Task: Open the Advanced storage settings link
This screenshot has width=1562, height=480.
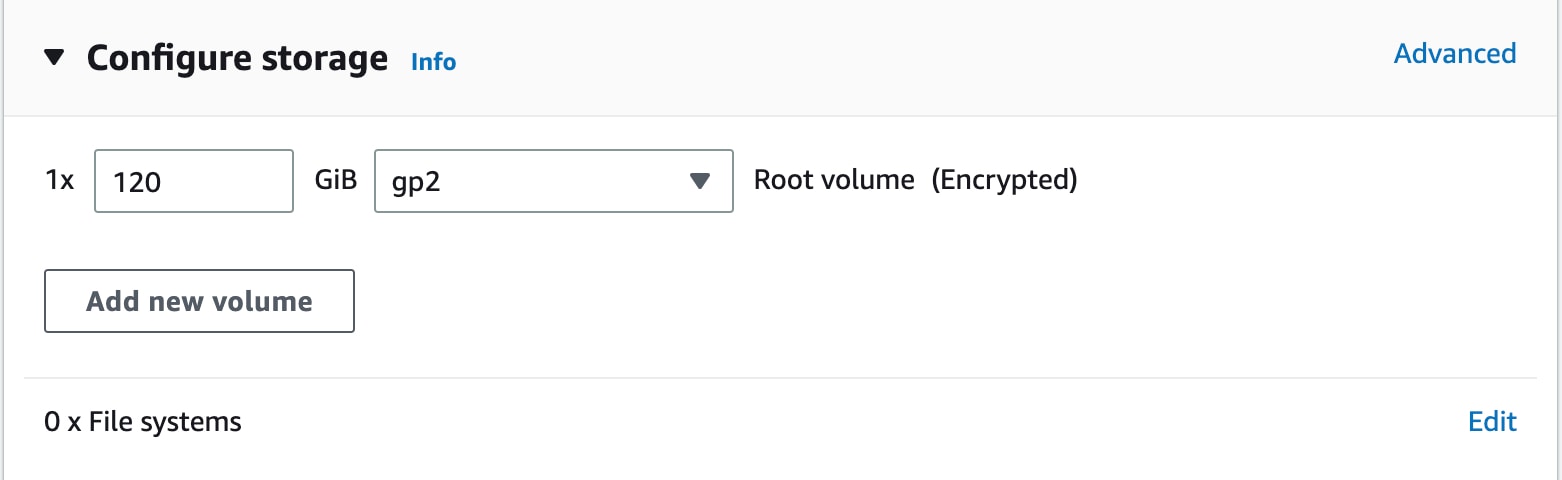Action: click(x=1454, y=53)
